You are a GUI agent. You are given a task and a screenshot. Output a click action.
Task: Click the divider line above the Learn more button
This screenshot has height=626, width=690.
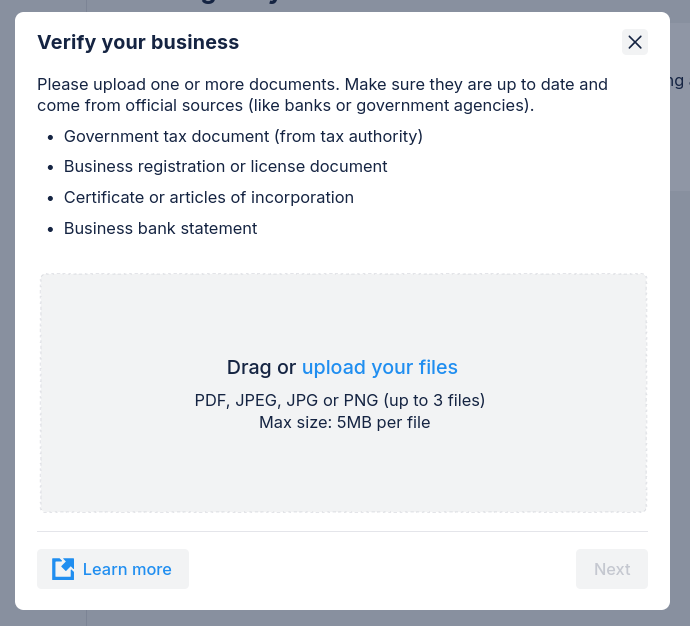342,531
